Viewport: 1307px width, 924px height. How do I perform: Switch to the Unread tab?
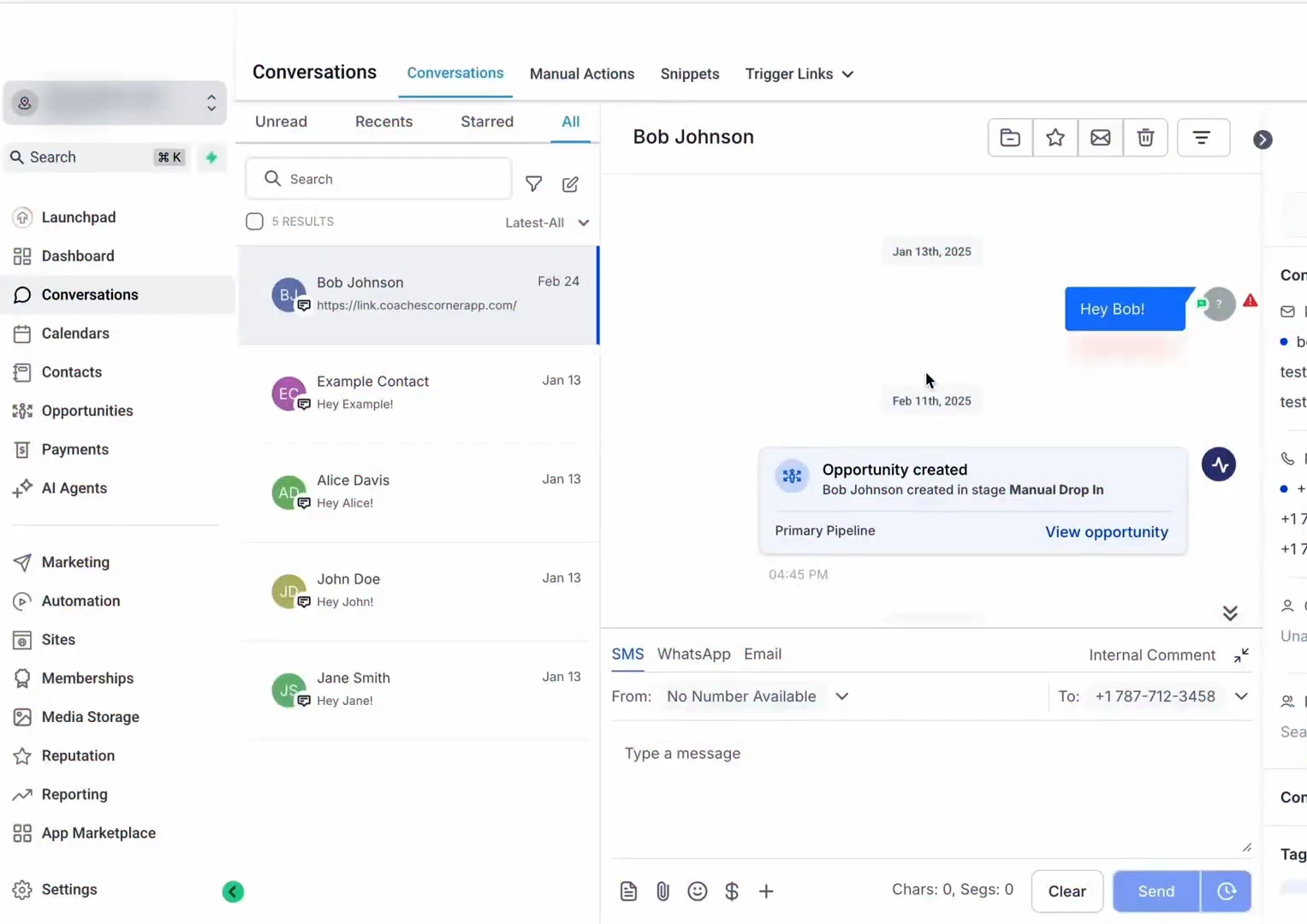[x=281, y=121]
